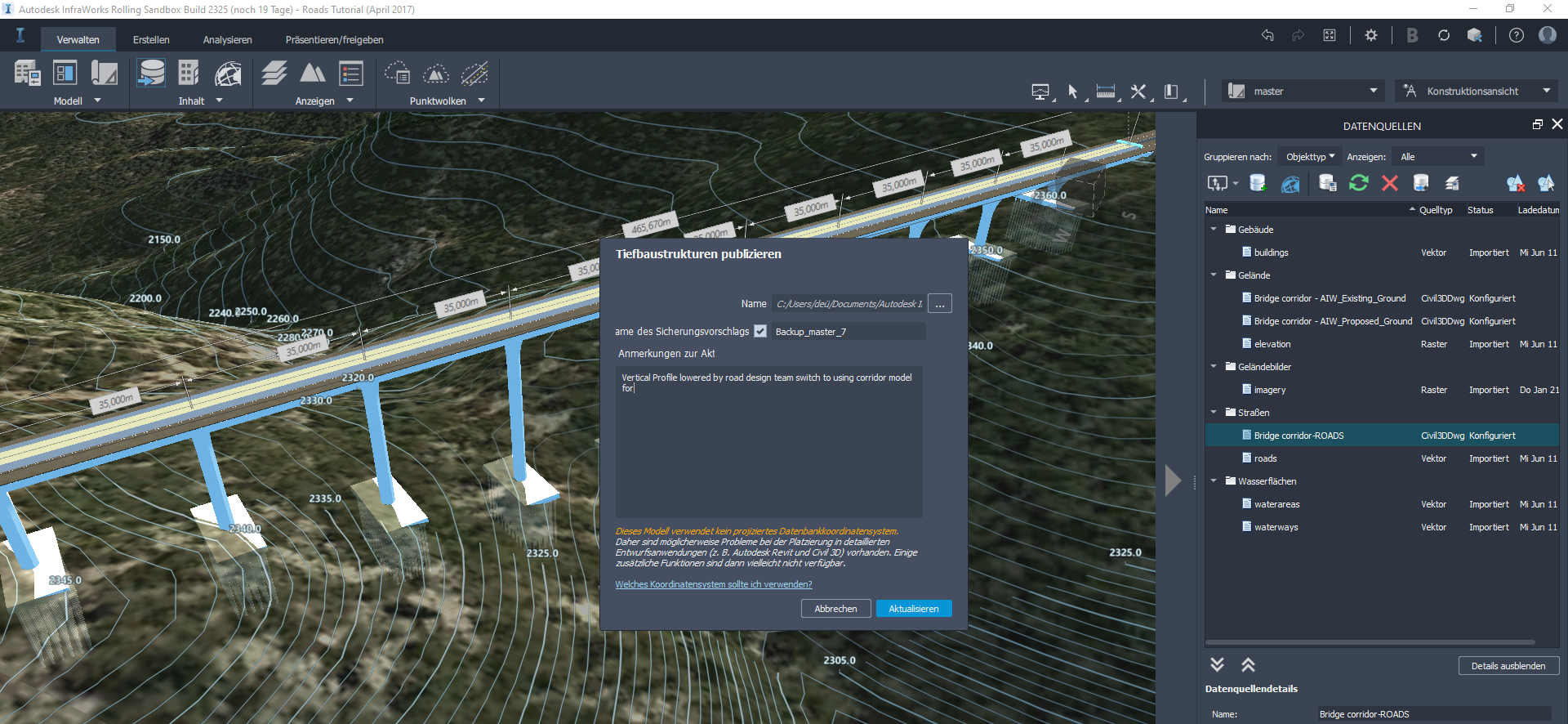Screen dimensions: 1568x724
Task: Click the select features shapes icon
Action: click(1546, 183)
